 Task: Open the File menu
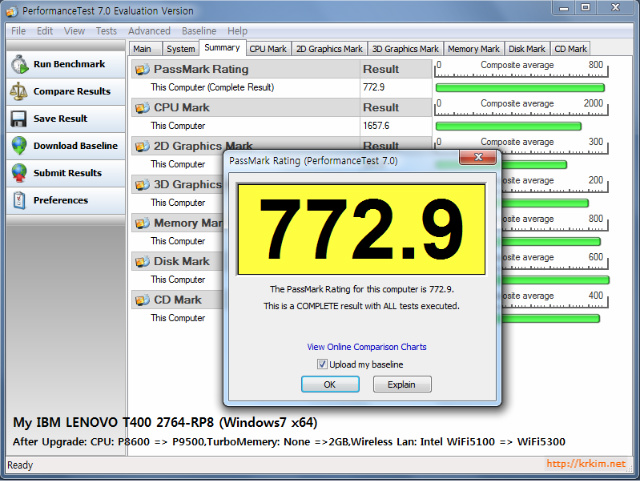pos(18,31)
